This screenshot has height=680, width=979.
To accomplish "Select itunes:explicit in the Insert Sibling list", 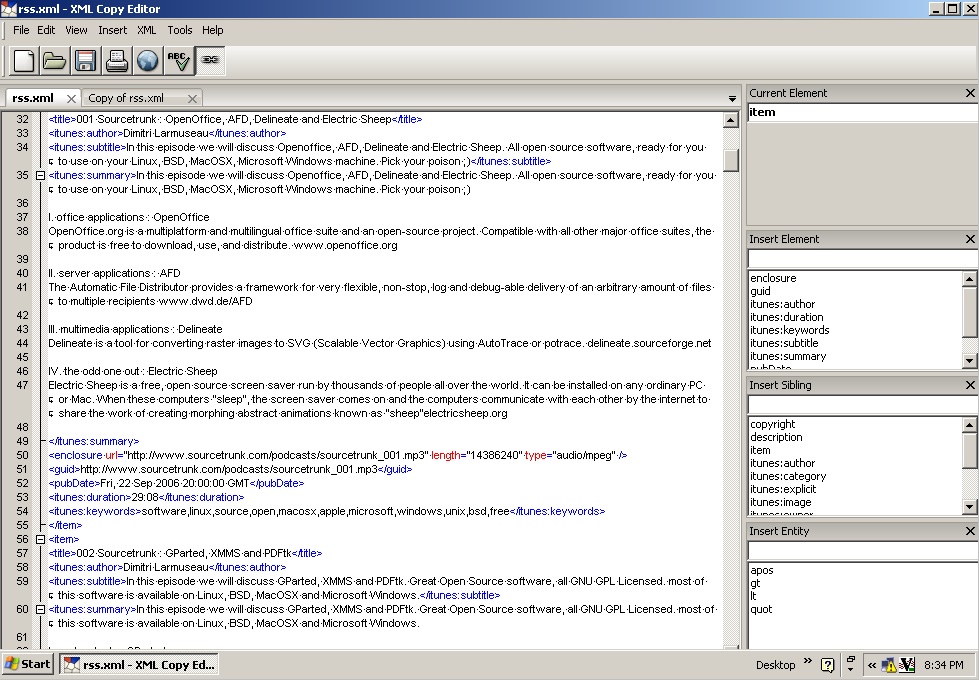I will (783, 490).
